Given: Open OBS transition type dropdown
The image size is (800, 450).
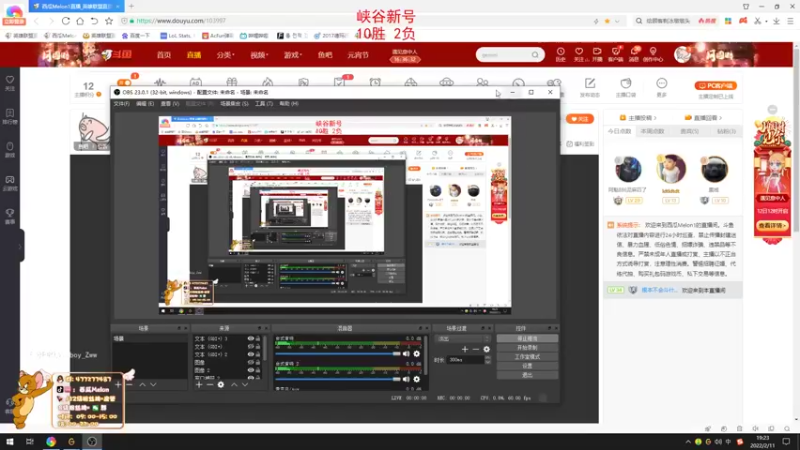Looking at the screenshot, I should coord(462,339).
